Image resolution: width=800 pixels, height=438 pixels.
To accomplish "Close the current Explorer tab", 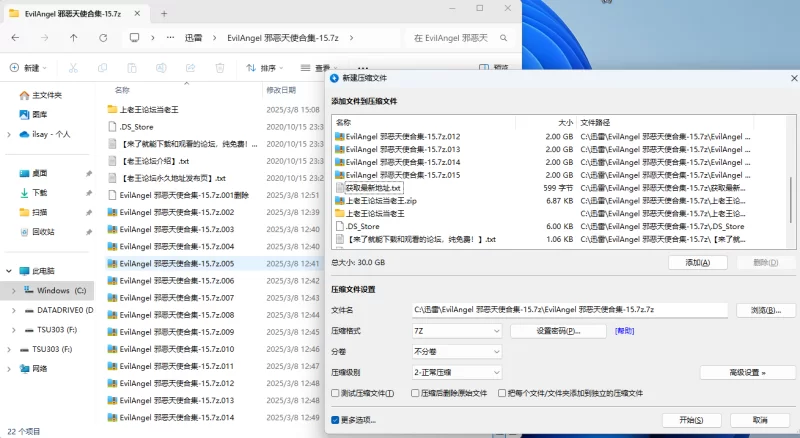I will point(137,14).
